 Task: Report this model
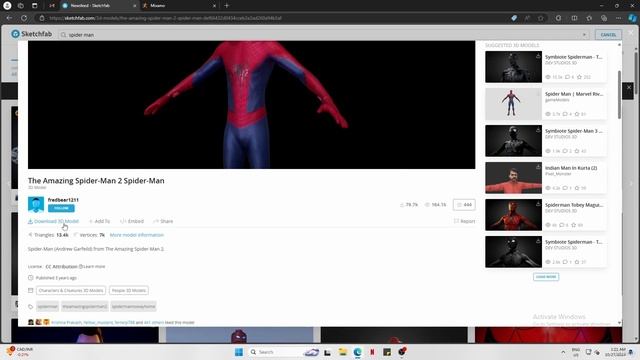464,221
